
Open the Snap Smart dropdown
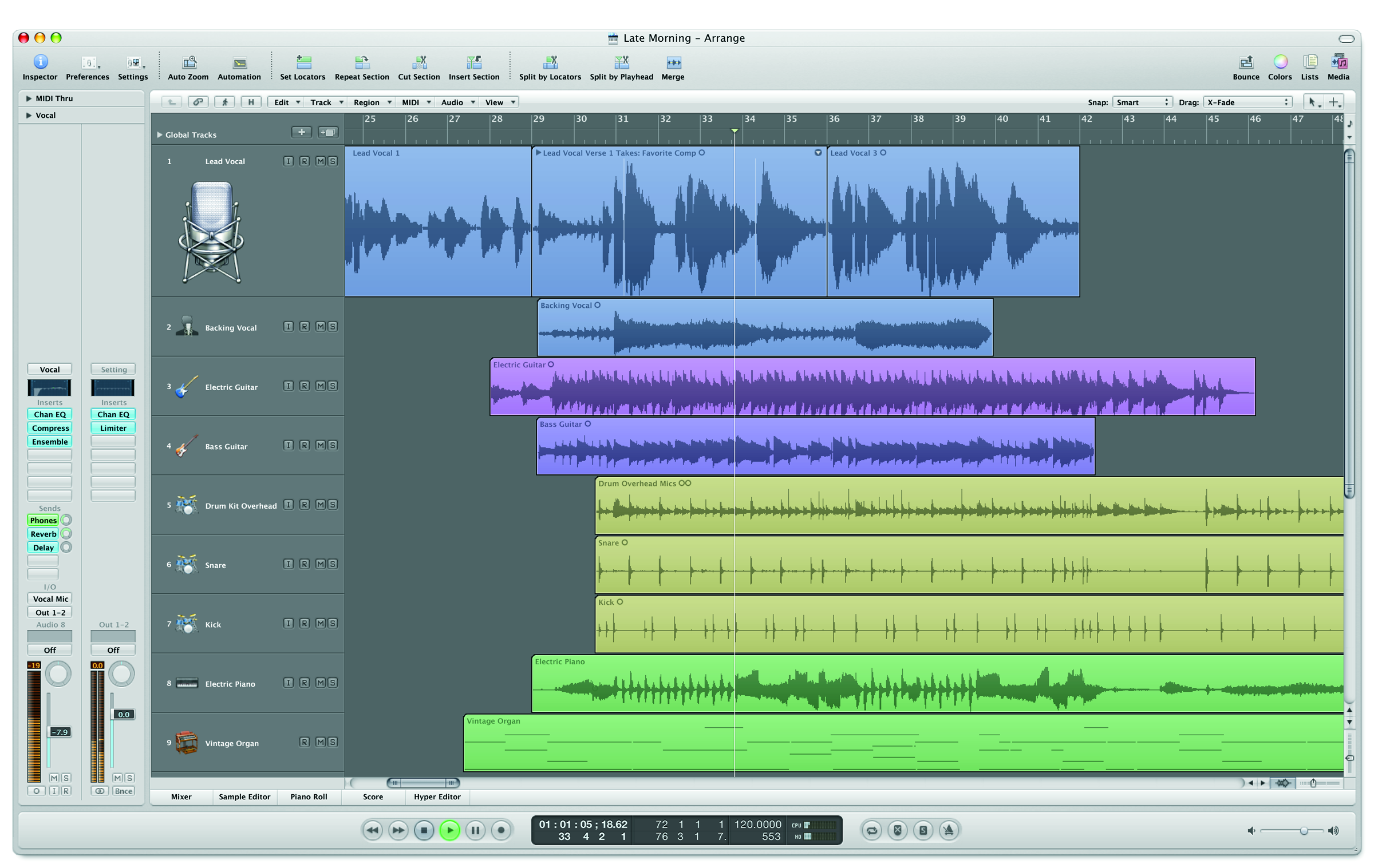coord(1142,102)
